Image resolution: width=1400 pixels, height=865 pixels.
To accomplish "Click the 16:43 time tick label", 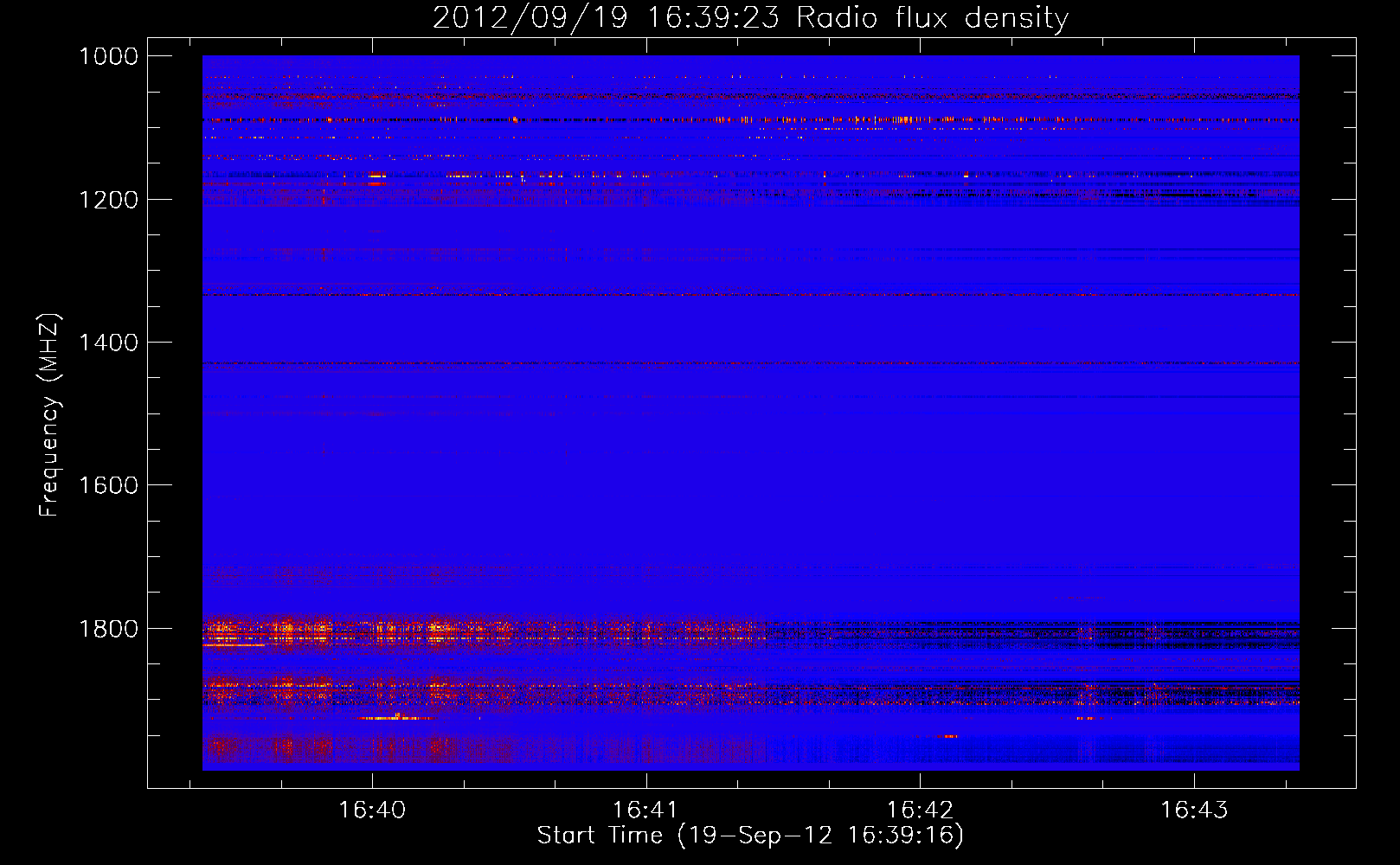I will click(1194, 810).
